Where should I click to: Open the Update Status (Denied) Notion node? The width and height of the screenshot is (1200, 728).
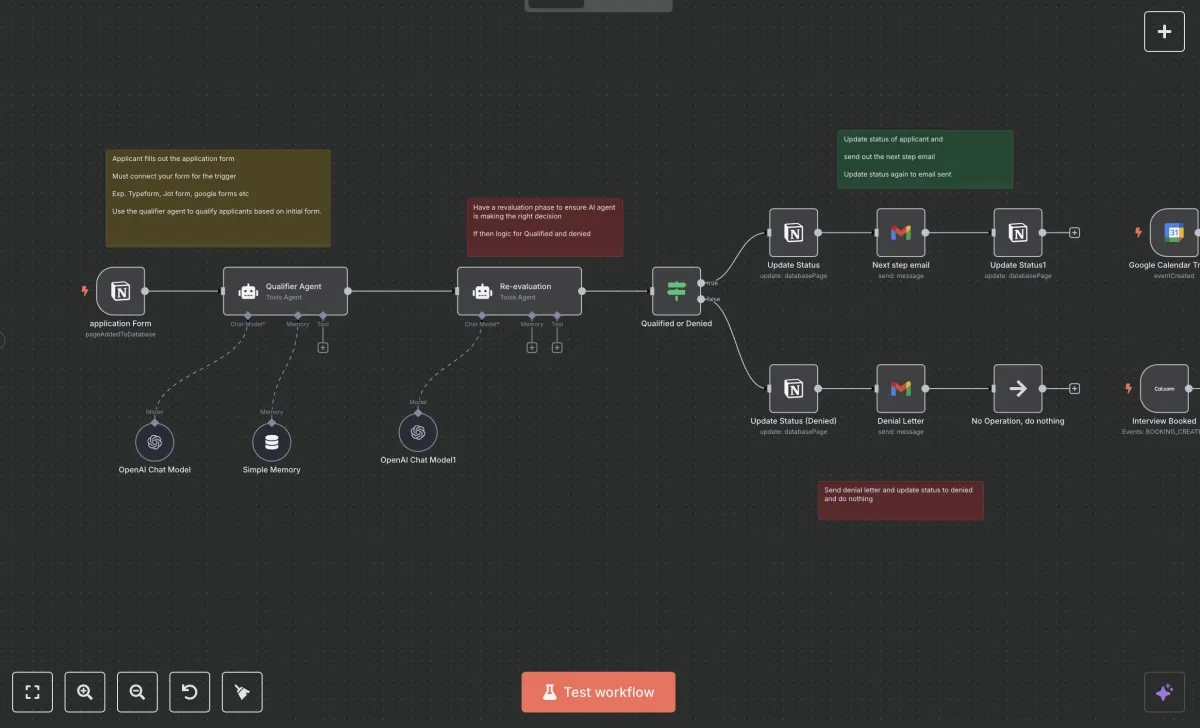point(793,389)
